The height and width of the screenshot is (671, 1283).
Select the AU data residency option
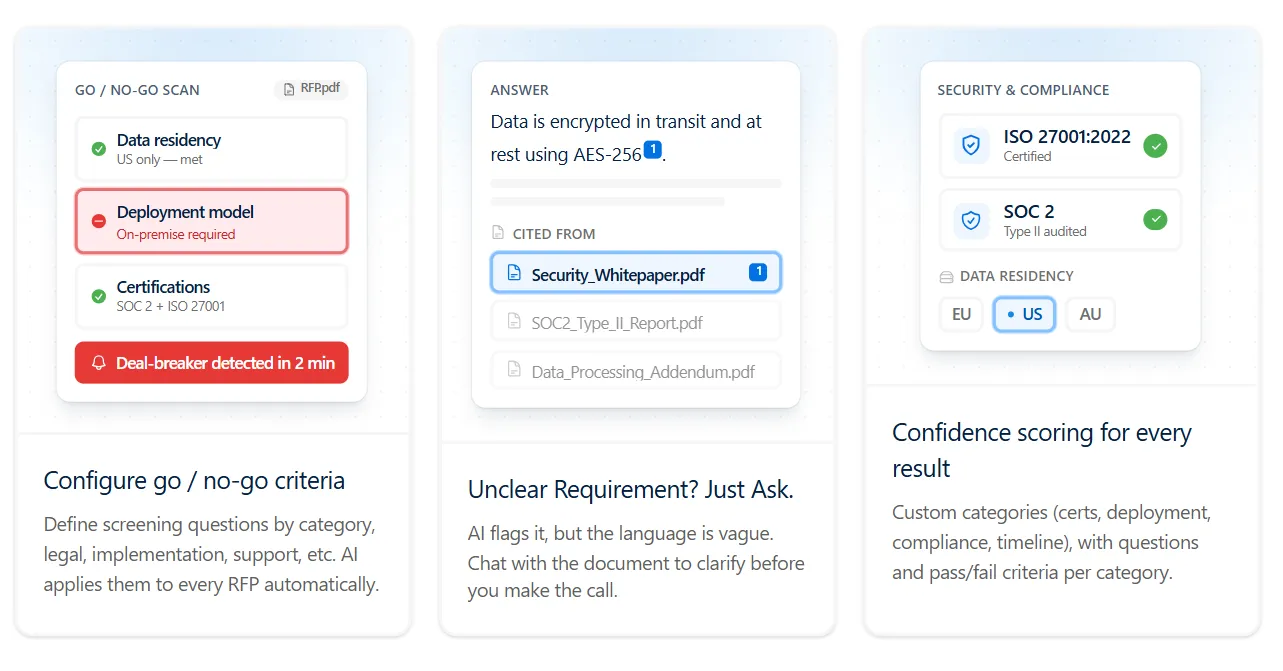[x=1090, y=314]
